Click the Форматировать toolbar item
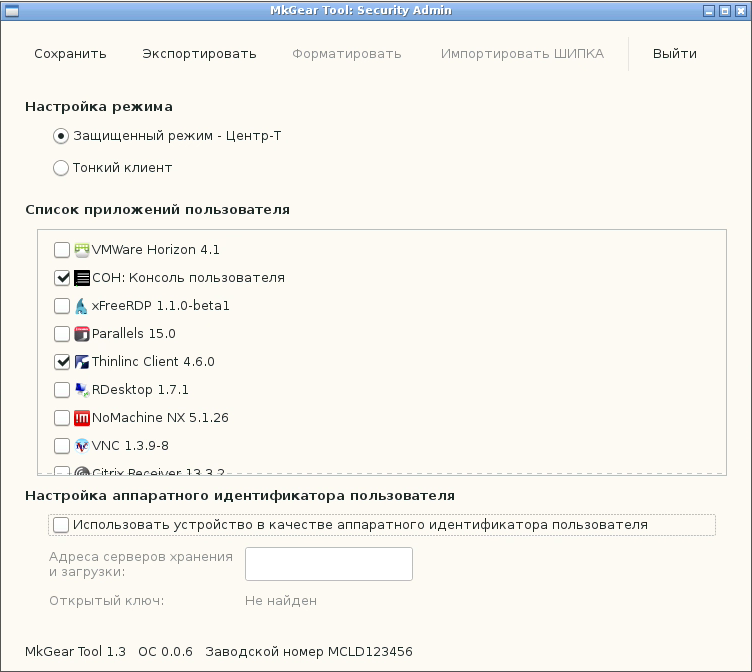The height and width of the screenshot is (672, 752). coord(347,54)
